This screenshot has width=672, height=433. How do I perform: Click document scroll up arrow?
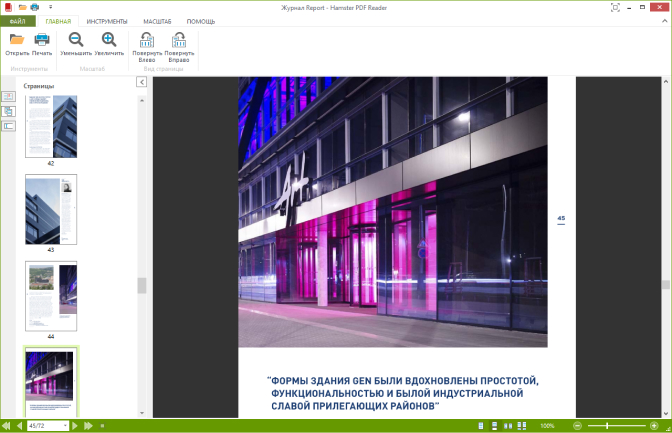pyautogui.click(x=666, y=81)
